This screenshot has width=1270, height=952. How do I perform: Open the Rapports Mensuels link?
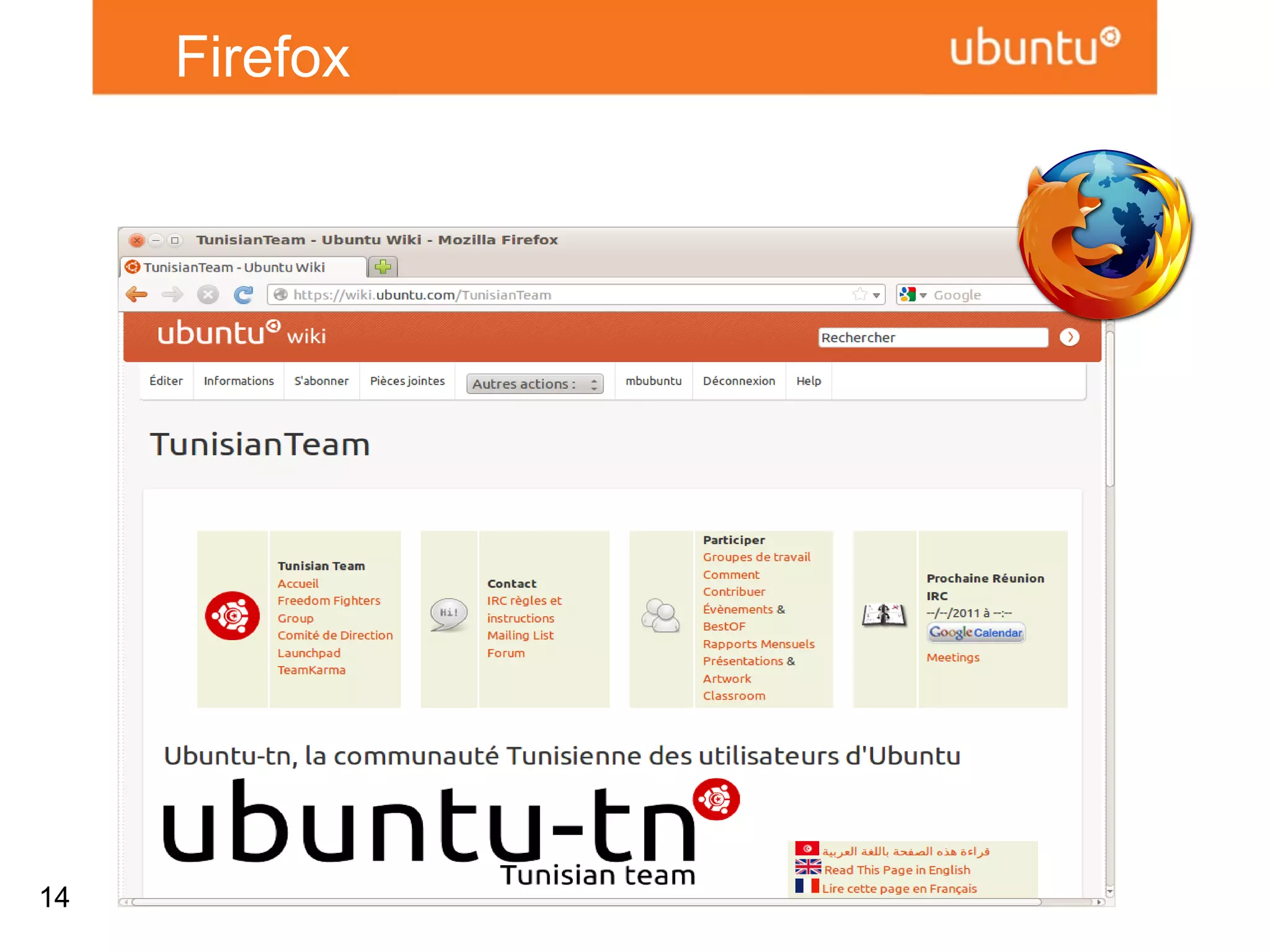pos(758,644)
